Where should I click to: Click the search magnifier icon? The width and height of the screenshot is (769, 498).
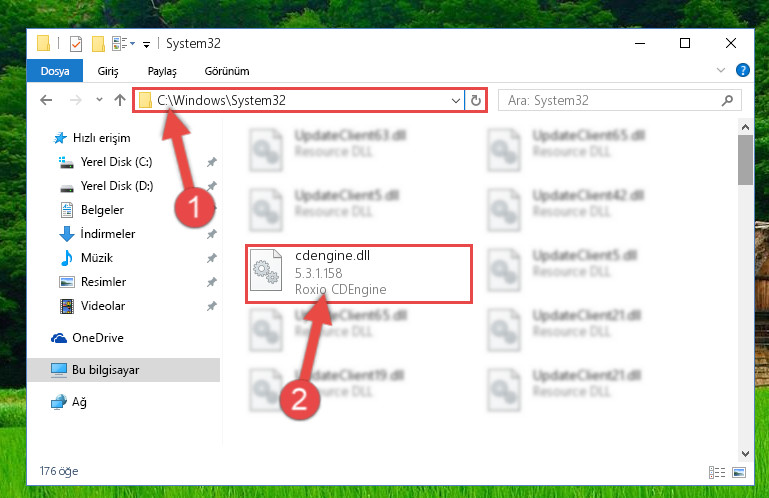tap(727, 101)
